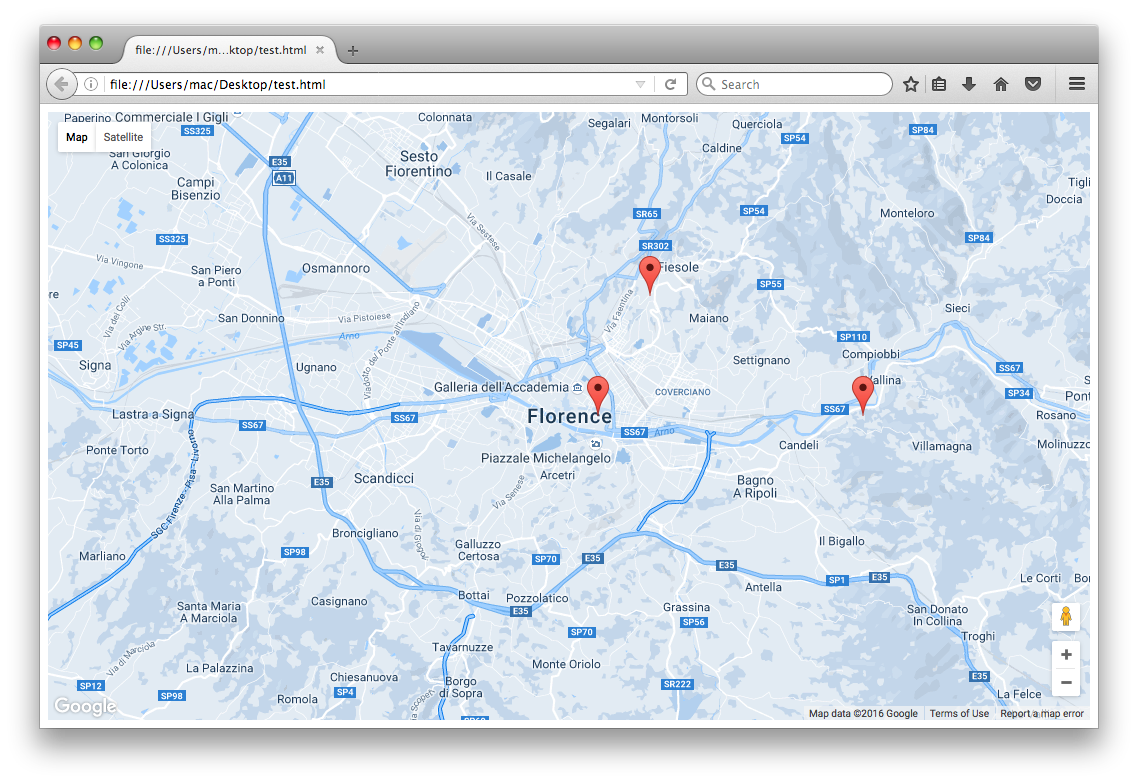Switch to Satellite map view
The width and height of the screenshot is (1138, 783).
pyautogui.click(x=123, y=137)
